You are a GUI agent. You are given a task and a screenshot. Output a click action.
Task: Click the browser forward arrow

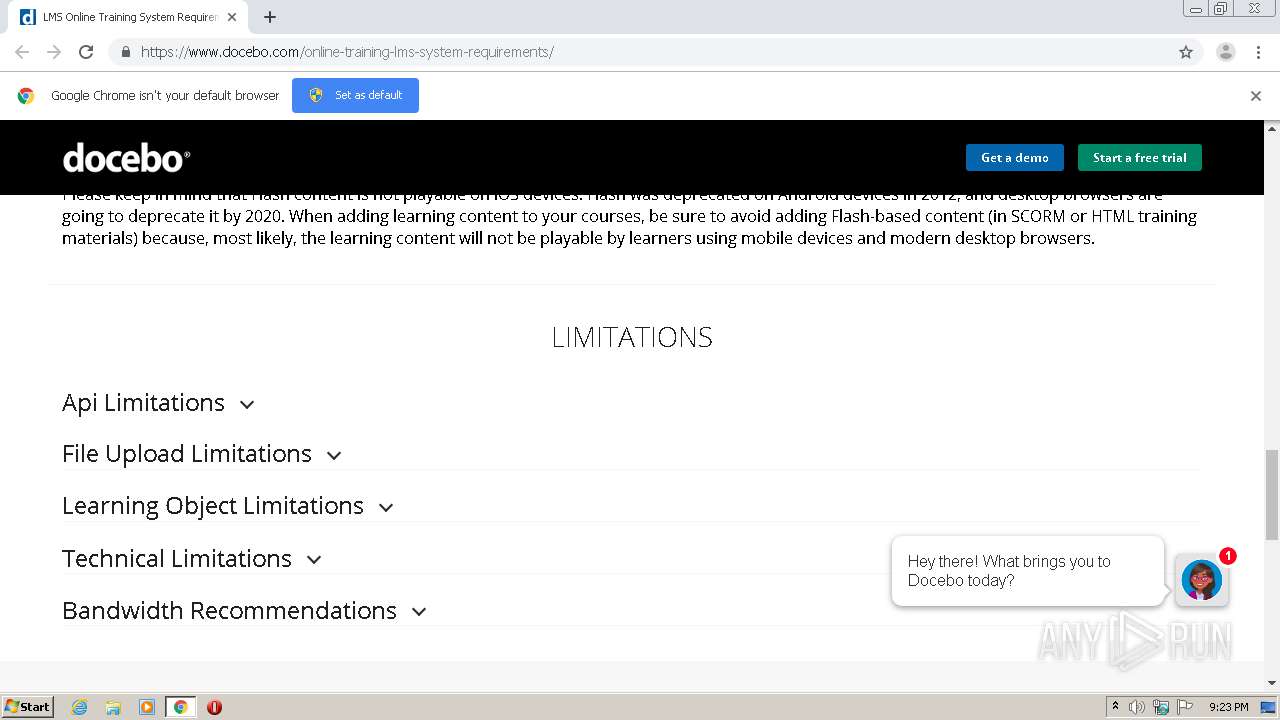(54, 52)
